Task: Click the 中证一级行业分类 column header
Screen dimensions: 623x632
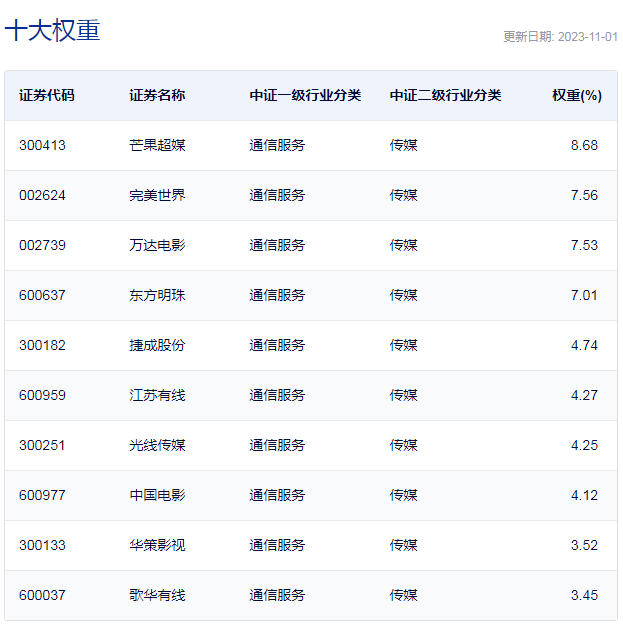Action: (x=305, y=96)
